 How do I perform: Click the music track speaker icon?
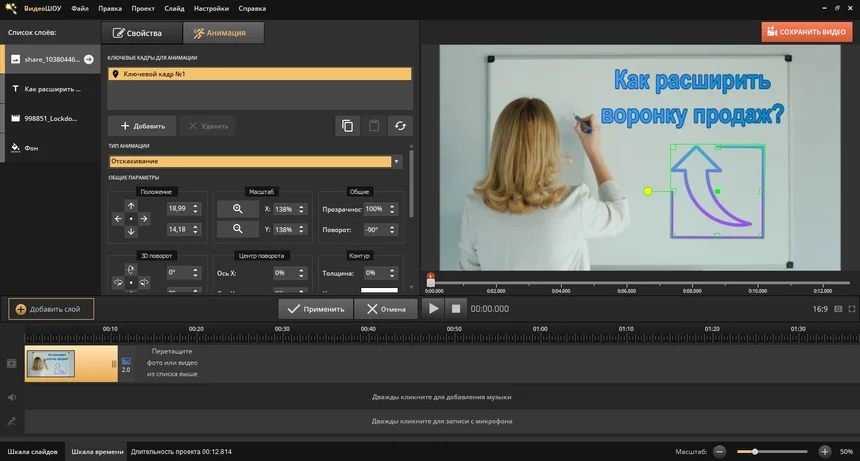coord(12,397)
